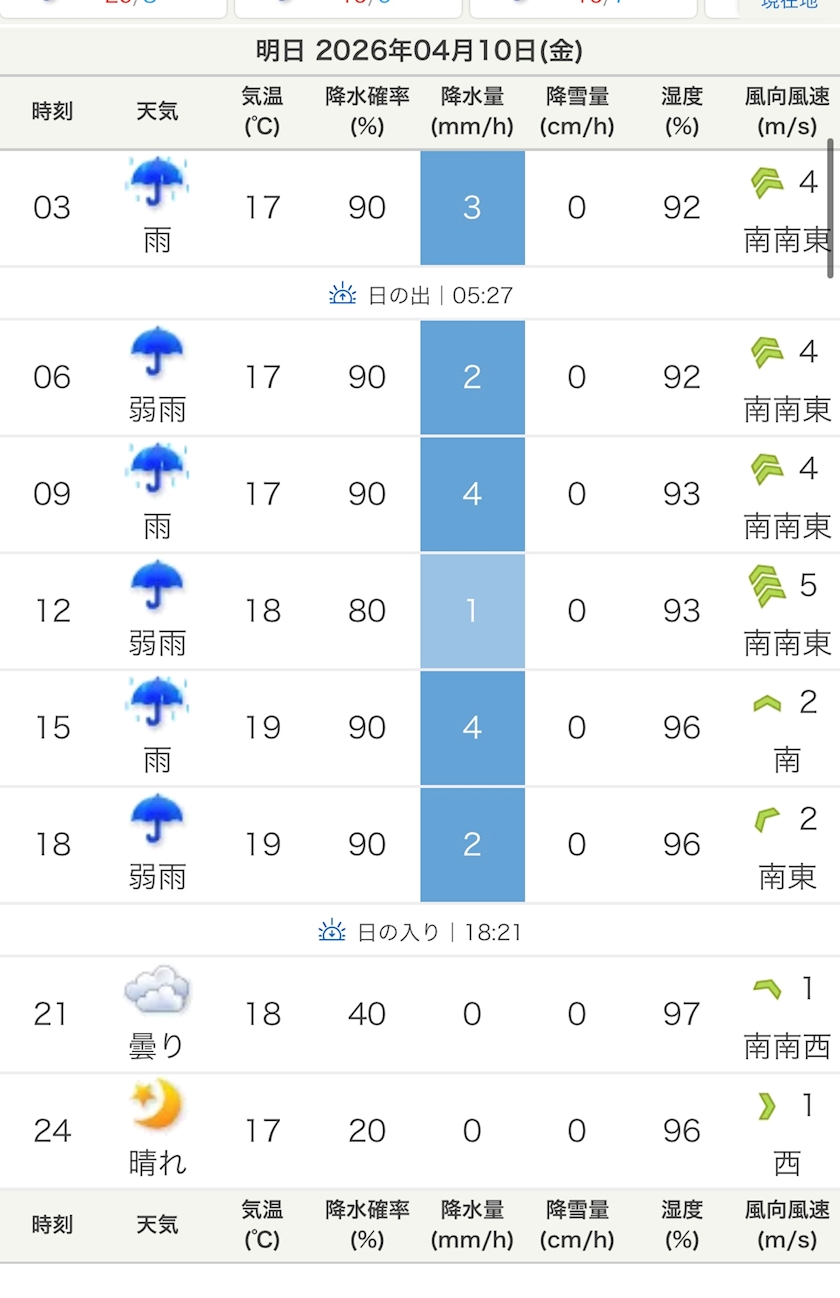Screen dimensions: 840x1298
Task: Click the date header 明日 2026年04月10日(金)
Action: click(x=419, y=51)
